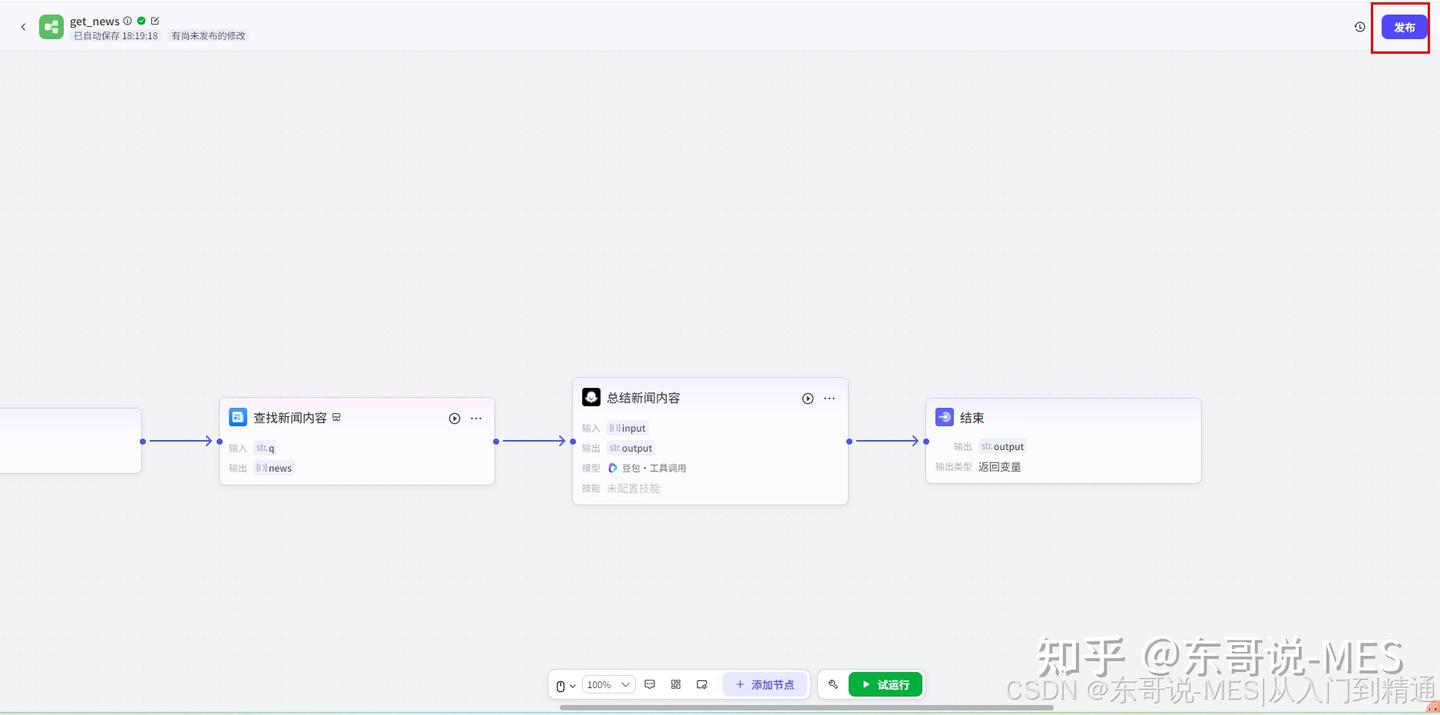Image resolution: width=1440 pixels, height=715 pixels.
Task: Click input port dot of 查找新闻内容 node
Action: (x=220, y=441)
